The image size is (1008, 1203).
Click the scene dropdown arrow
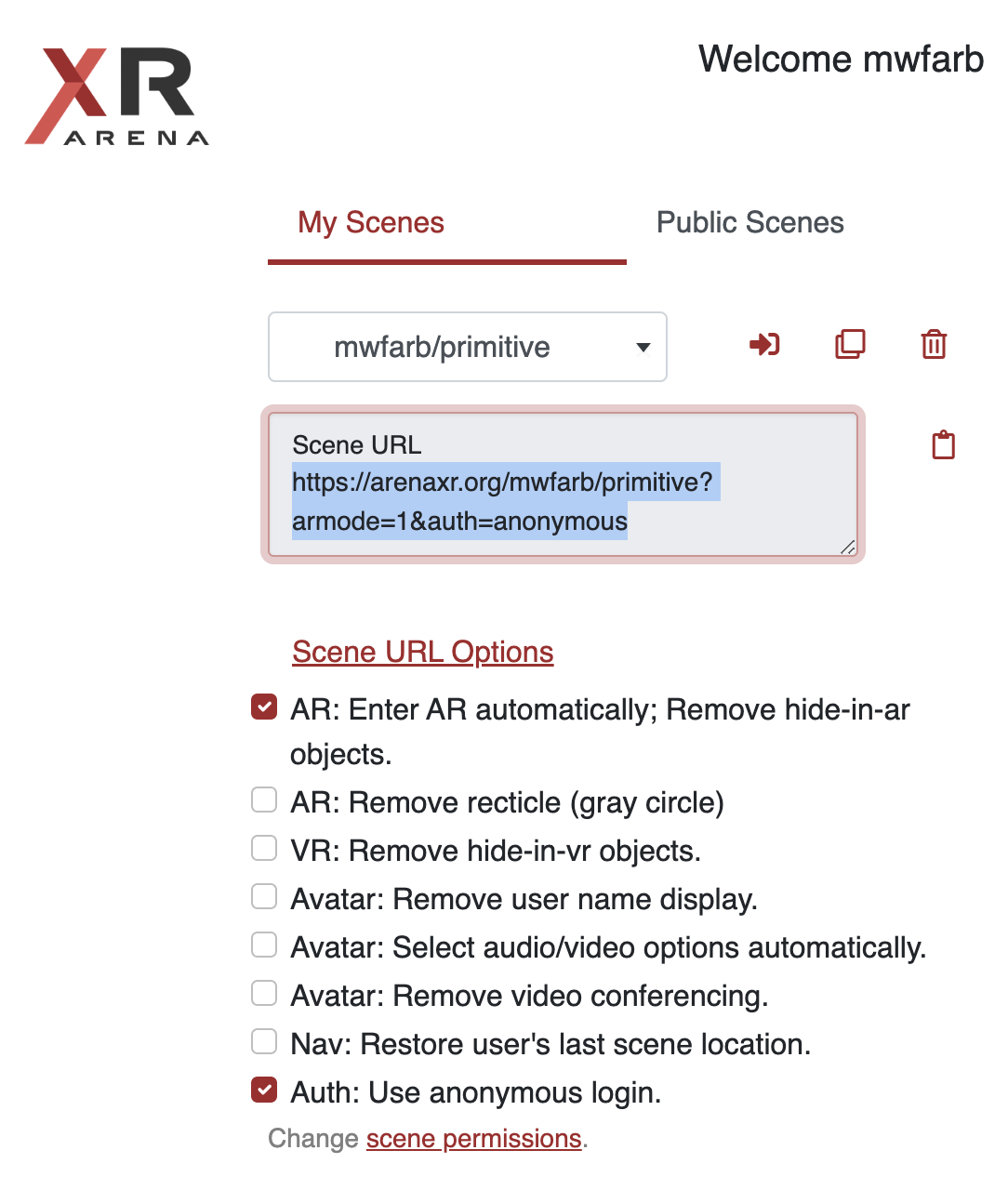[643, 348]
